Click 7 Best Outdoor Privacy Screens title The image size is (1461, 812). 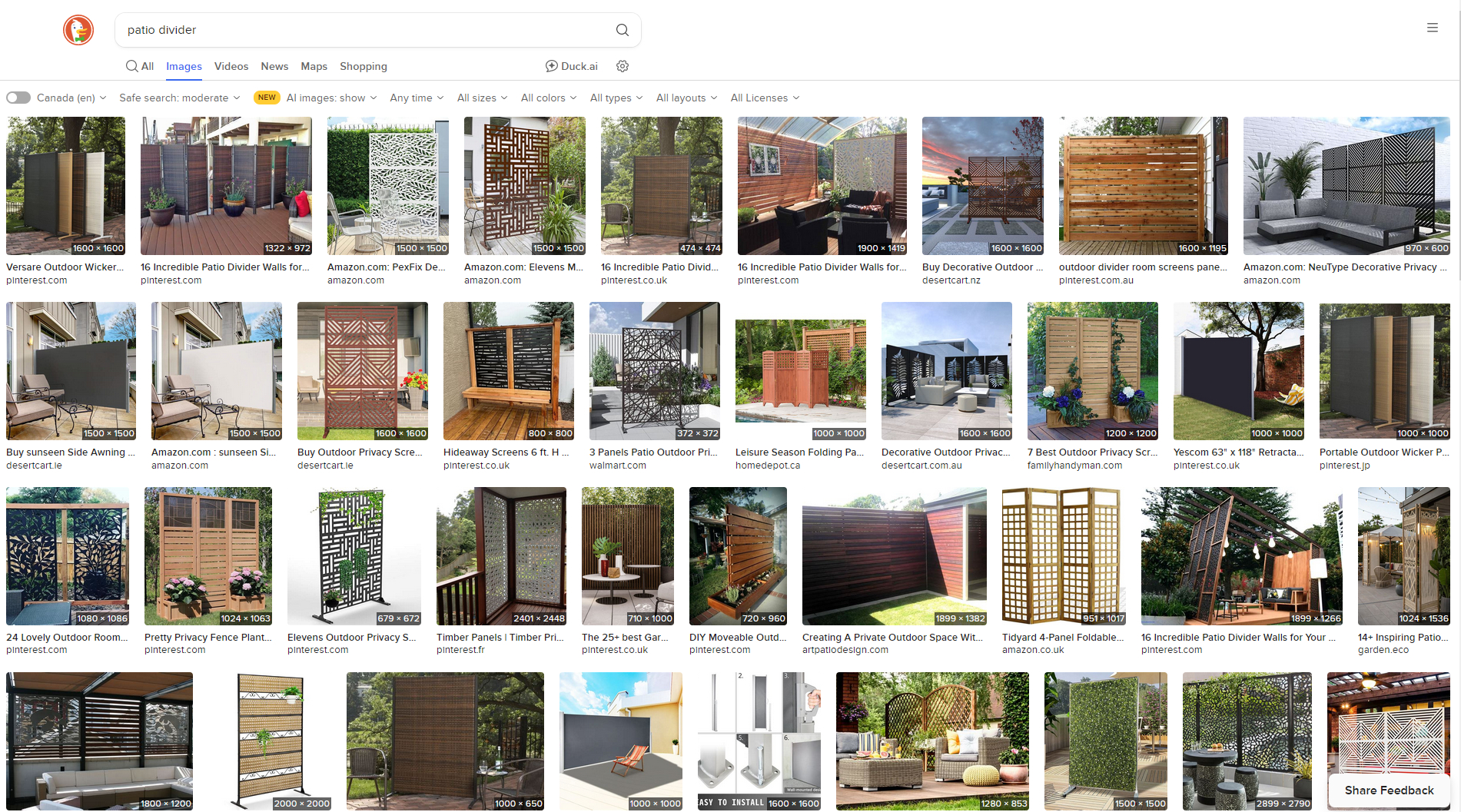tap(1092, 452)
